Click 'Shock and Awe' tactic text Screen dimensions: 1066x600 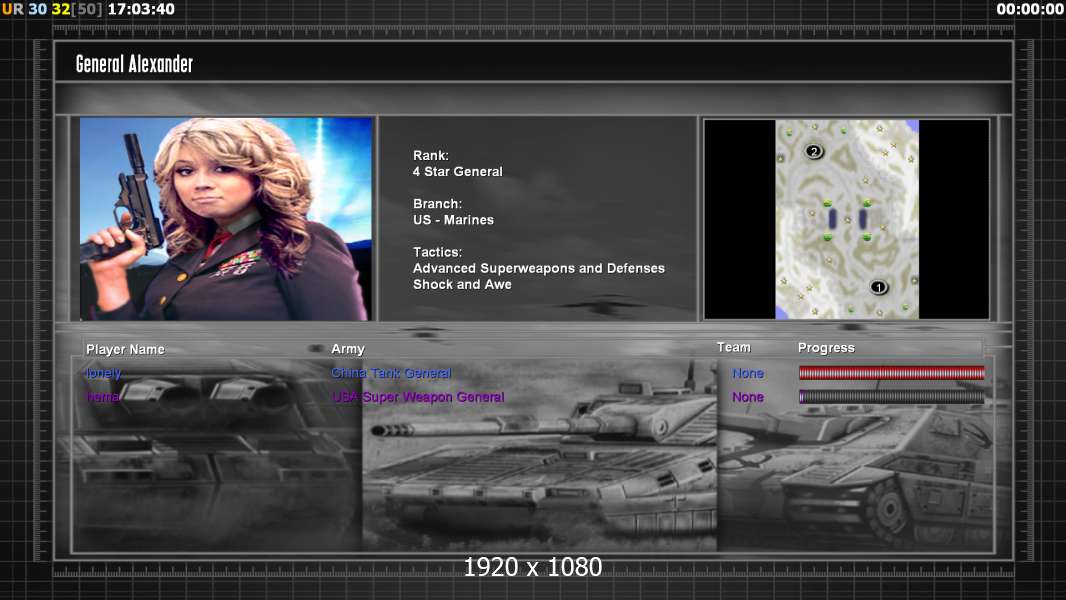click(x=462, y=285)
